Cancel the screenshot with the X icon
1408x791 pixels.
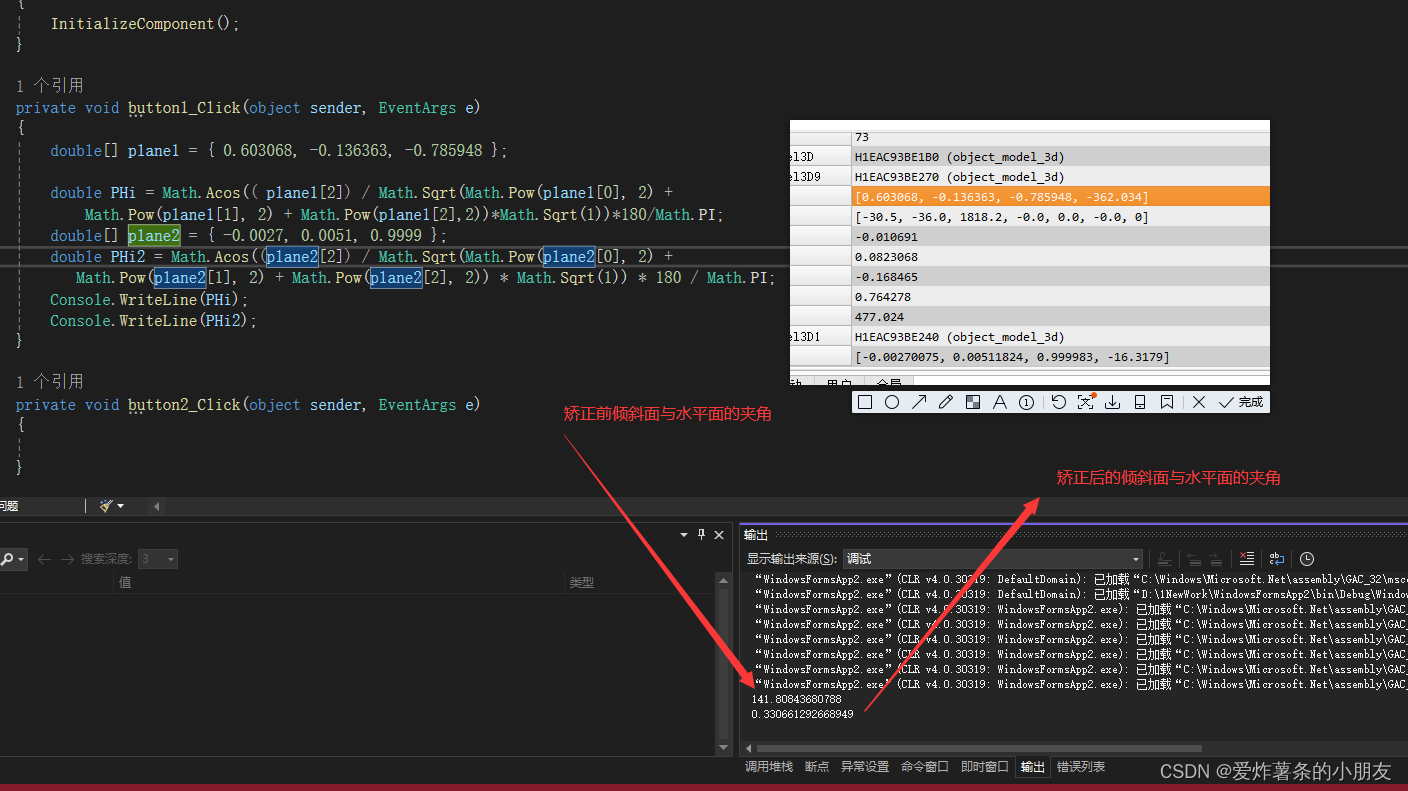[1199, 402]
